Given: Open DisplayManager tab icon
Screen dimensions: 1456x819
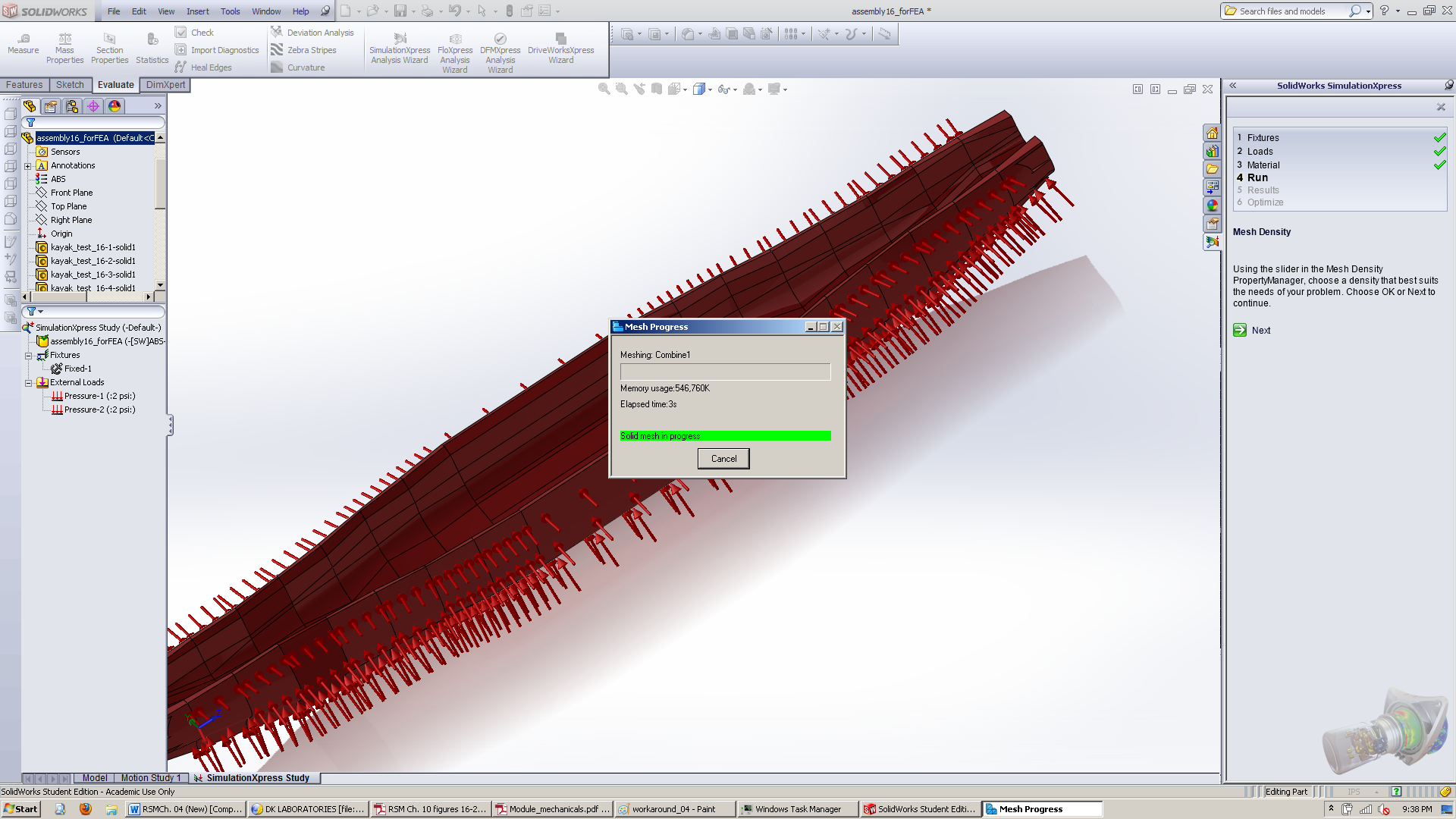Looking at the screenshot, I should point(115,106).
